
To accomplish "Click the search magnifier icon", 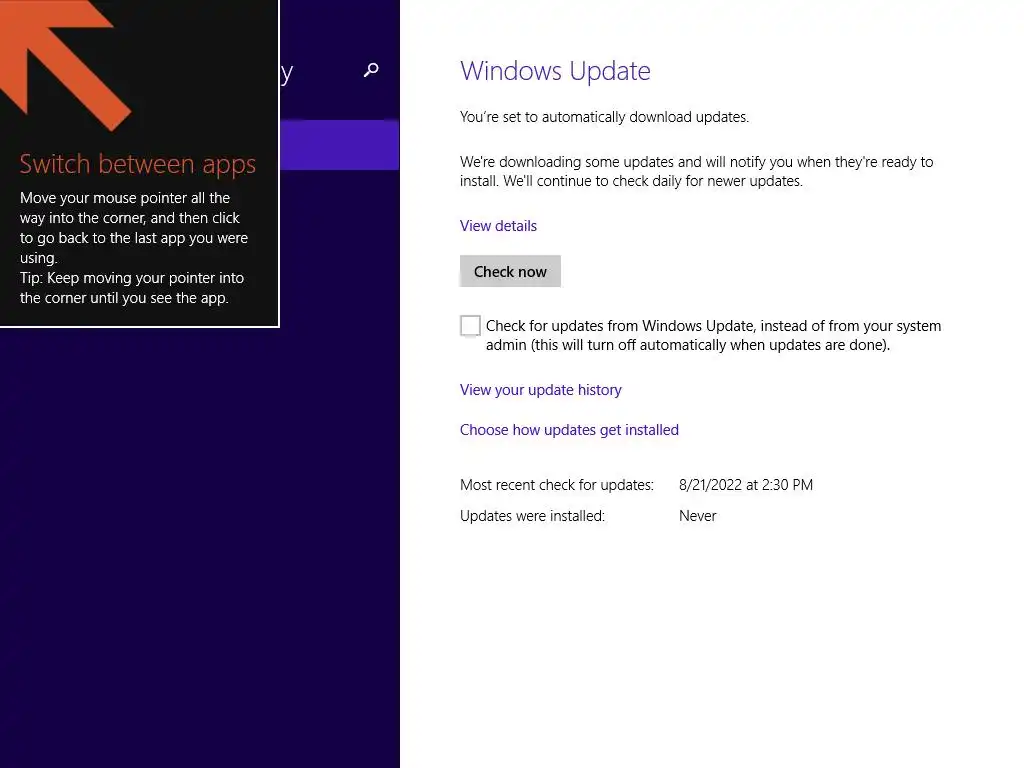I will coord(371,70).
